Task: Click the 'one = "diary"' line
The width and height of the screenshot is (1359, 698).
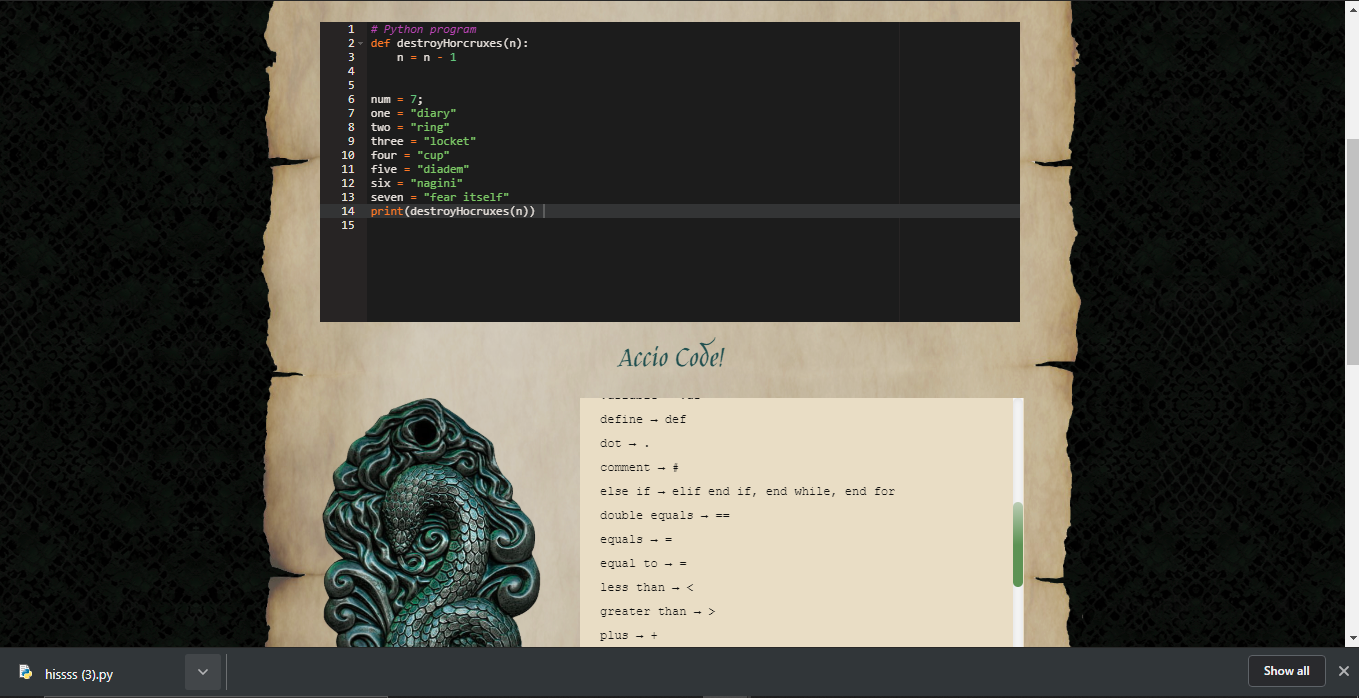Action: point(413,113)
